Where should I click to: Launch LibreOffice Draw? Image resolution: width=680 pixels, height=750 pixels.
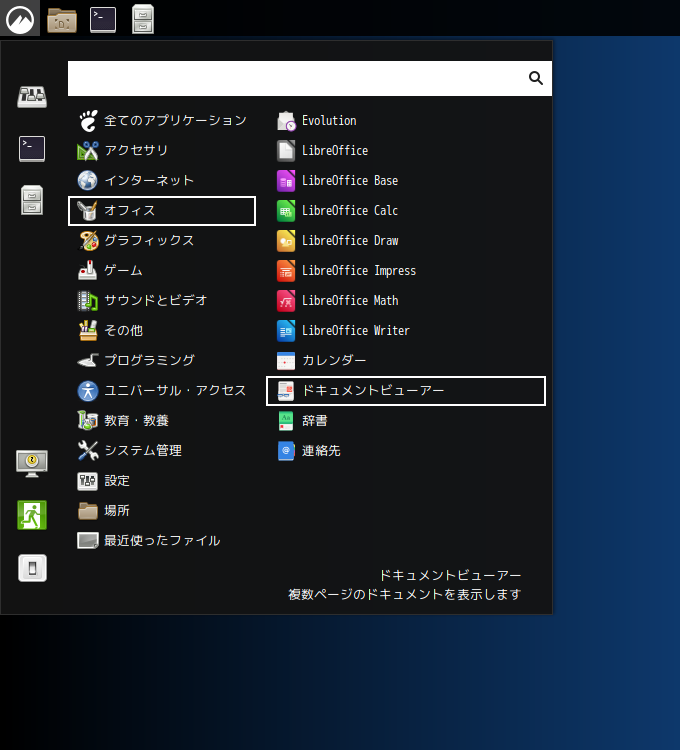[406, 241]
